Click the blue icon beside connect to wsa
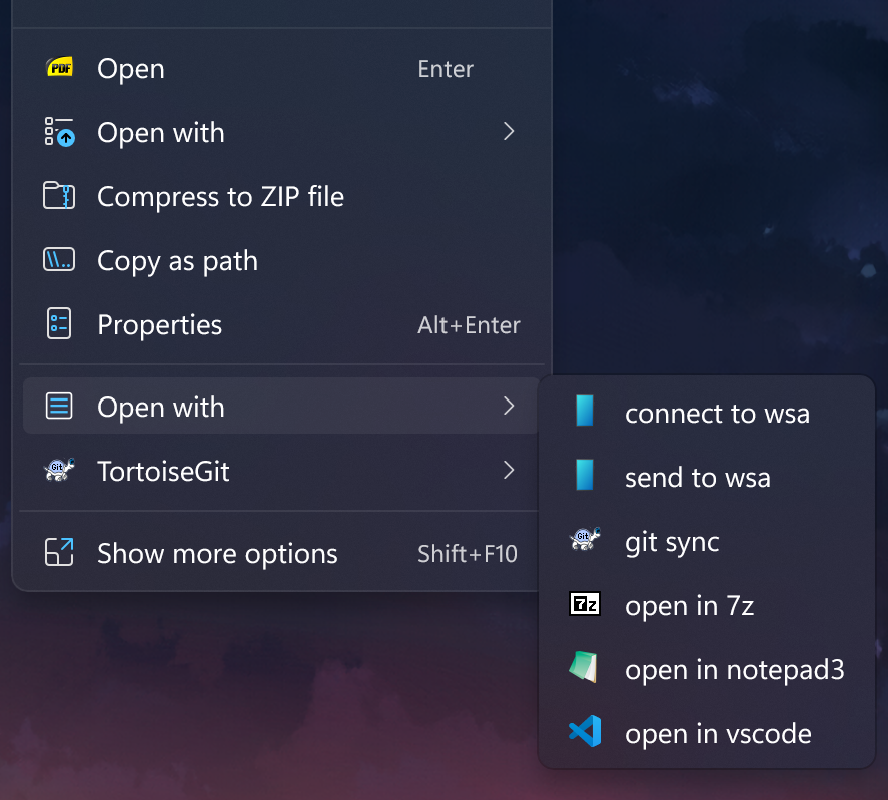The image size is (888, 800). coord(584,411)
